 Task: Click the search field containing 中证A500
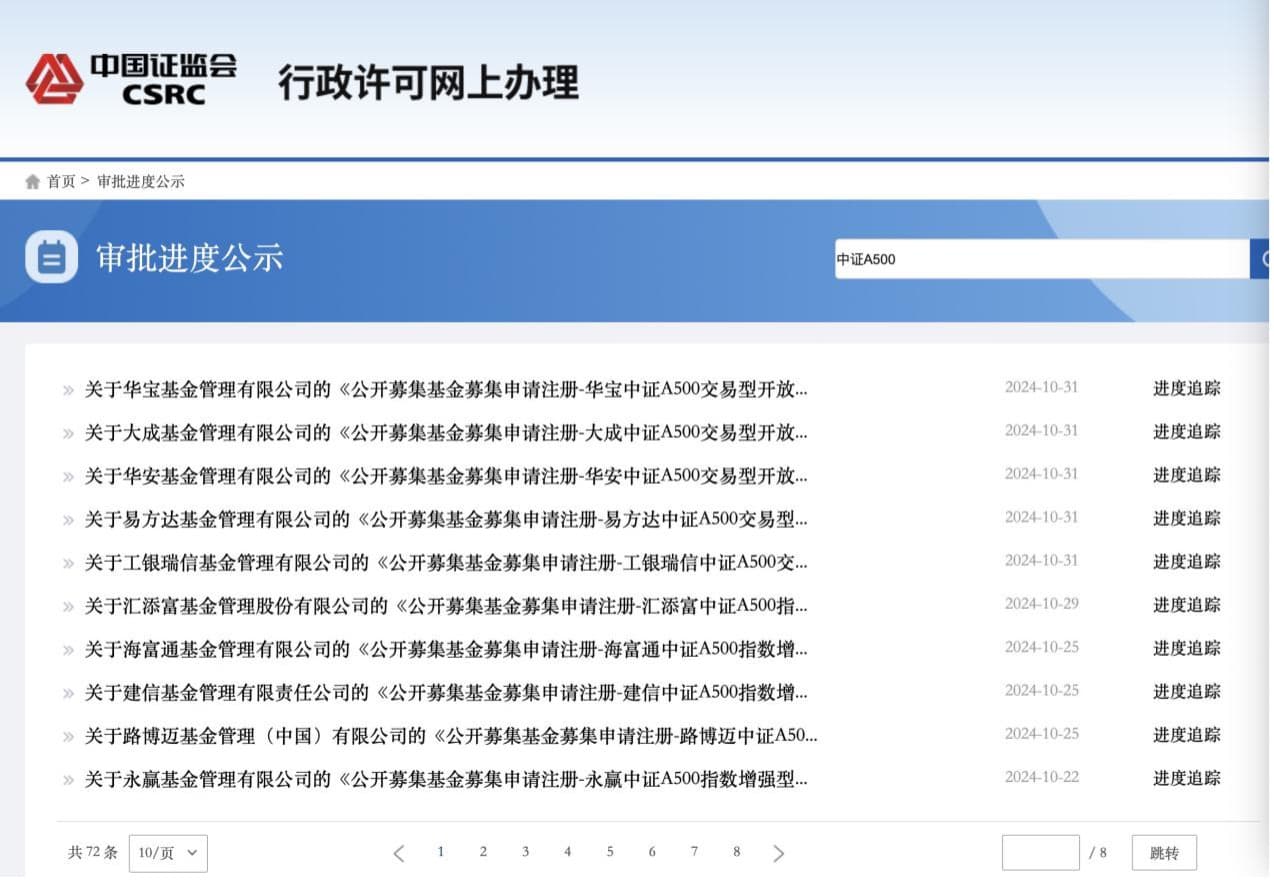[x=1040, y=259]
